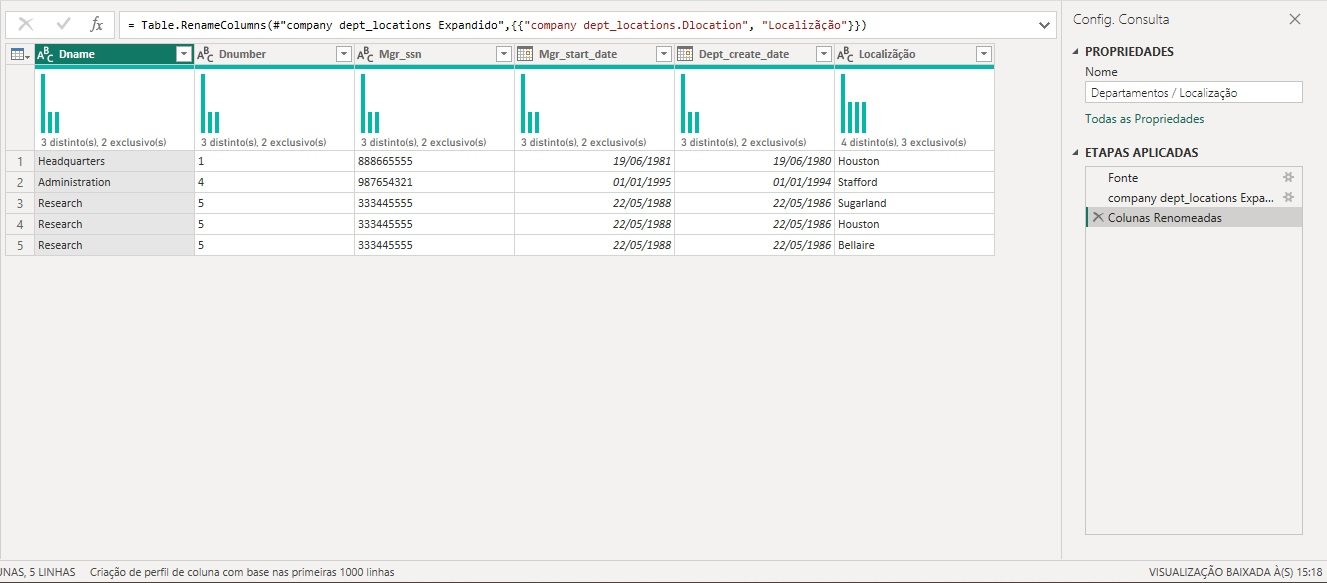Viewport: 1327px width, 583px height.
Task: Click the date type icon on Mgr_start_date
Action: [x=525, y=53]
